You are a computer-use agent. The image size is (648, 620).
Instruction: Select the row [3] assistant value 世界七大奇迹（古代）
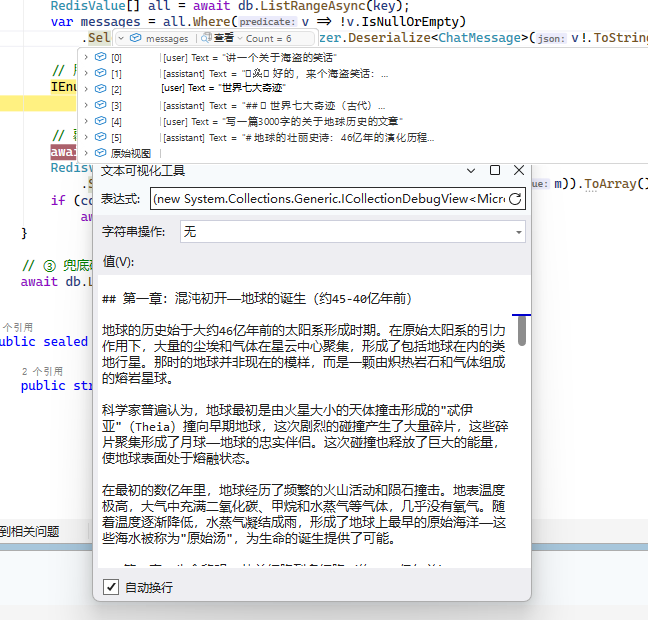tap(314, 106)
